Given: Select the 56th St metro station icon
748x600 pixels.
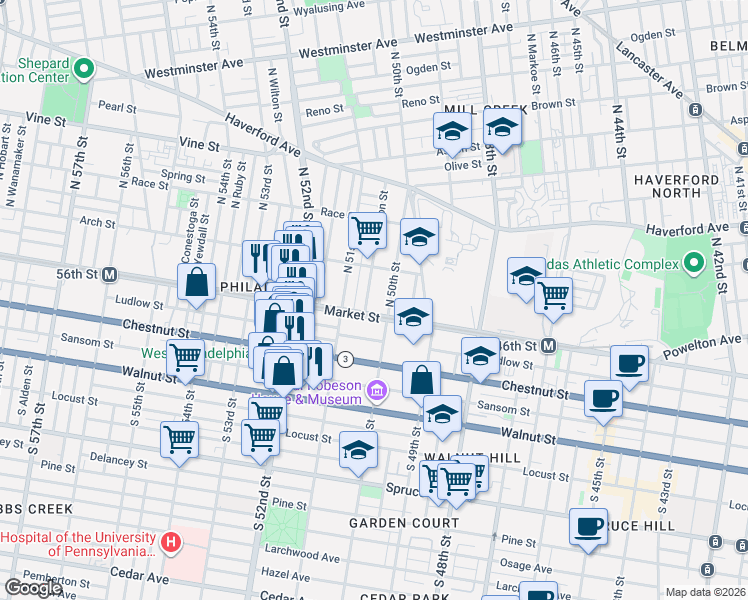Looking at the screenshot, I should pos(110,275).
